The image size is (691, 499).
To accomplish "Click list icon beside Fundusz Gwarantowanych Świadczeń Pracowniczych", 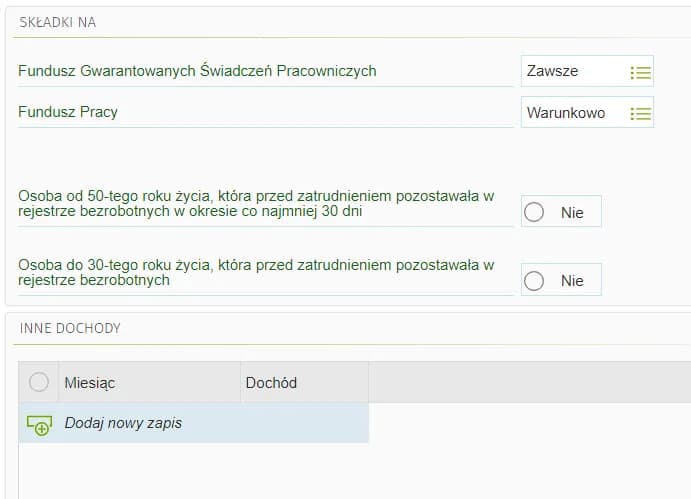I will click(x=640, y=72).
